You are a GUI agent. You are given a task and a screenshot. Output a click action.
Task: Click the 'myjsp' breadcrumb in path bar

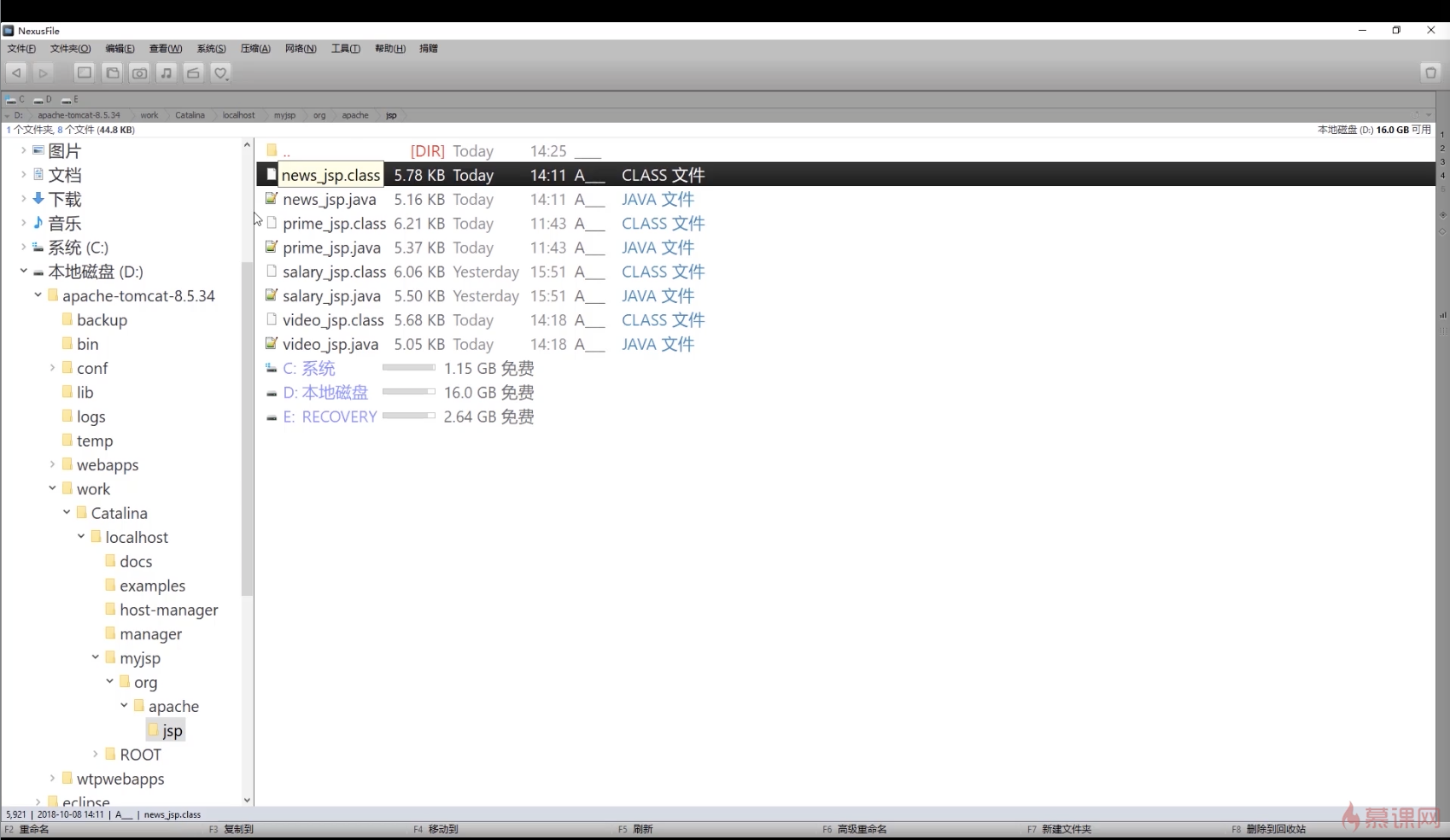point(284,115)
